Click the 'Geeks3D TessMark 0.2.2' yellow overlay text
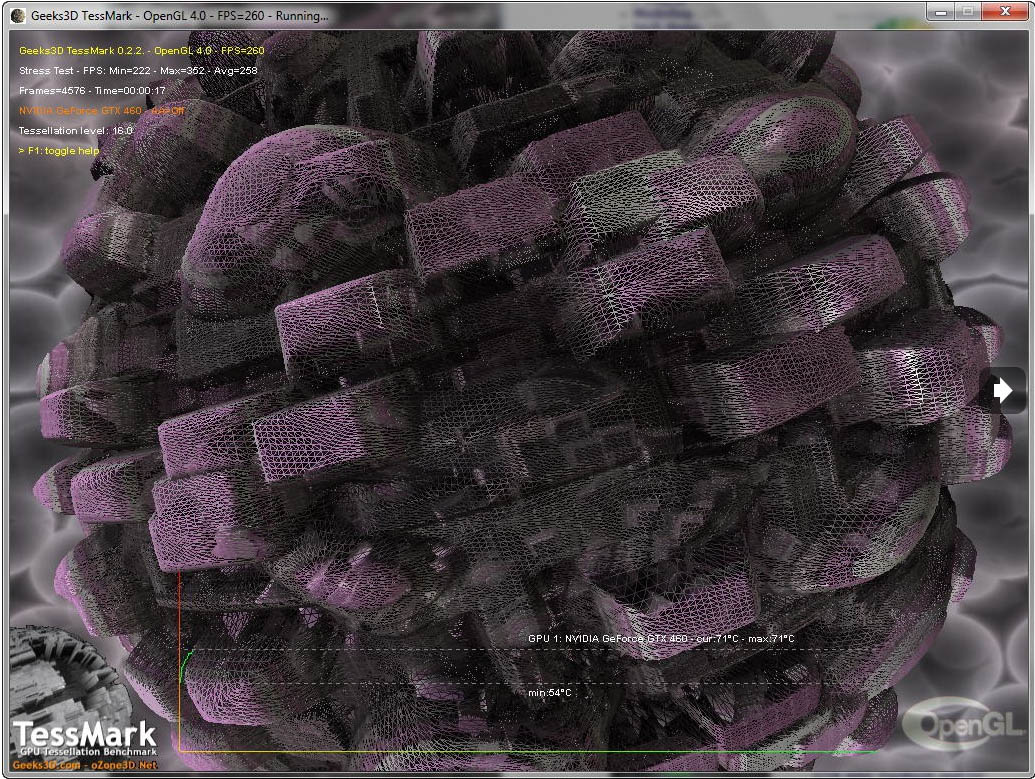This screenshot has width=1035, height=779. pos(141,50)
